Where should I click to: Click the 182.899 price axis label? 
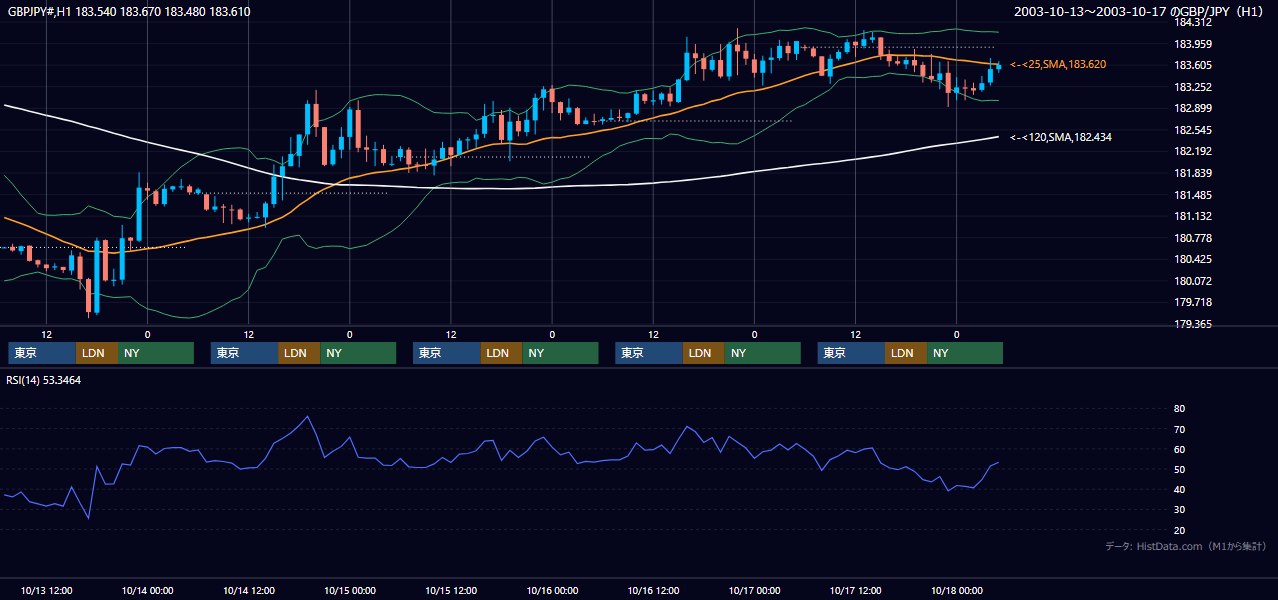1193,109
